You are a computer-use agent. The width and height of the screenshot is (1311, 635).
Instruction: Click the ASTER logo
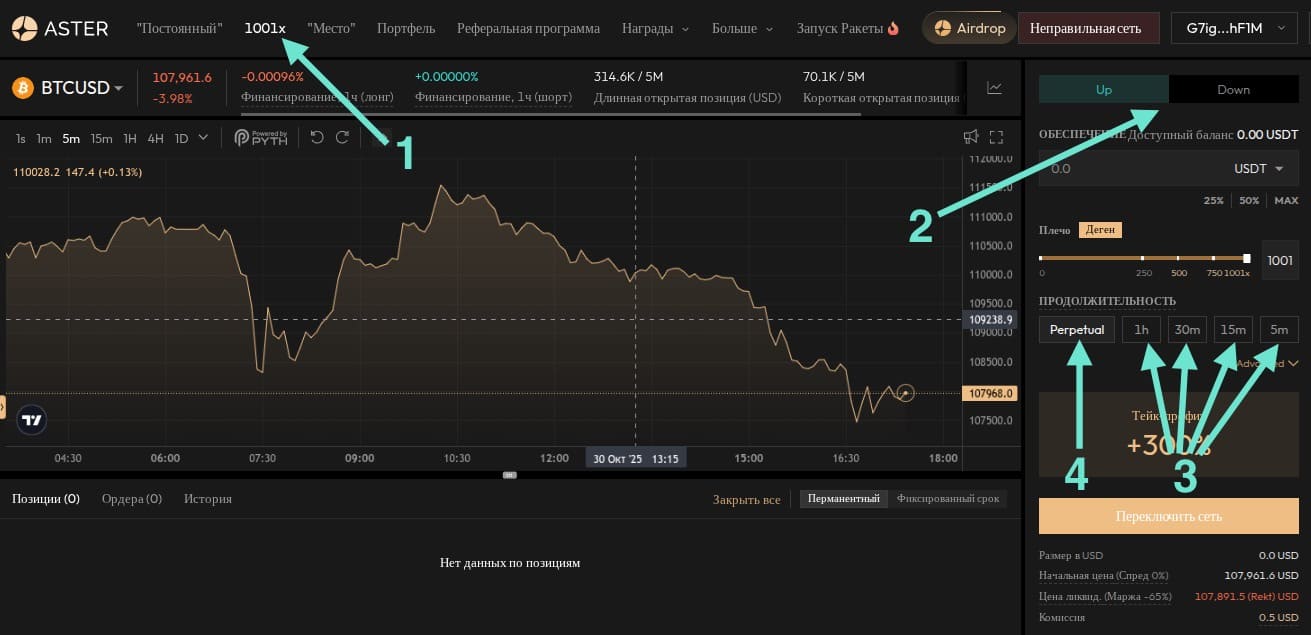click(x=61, y=28)
